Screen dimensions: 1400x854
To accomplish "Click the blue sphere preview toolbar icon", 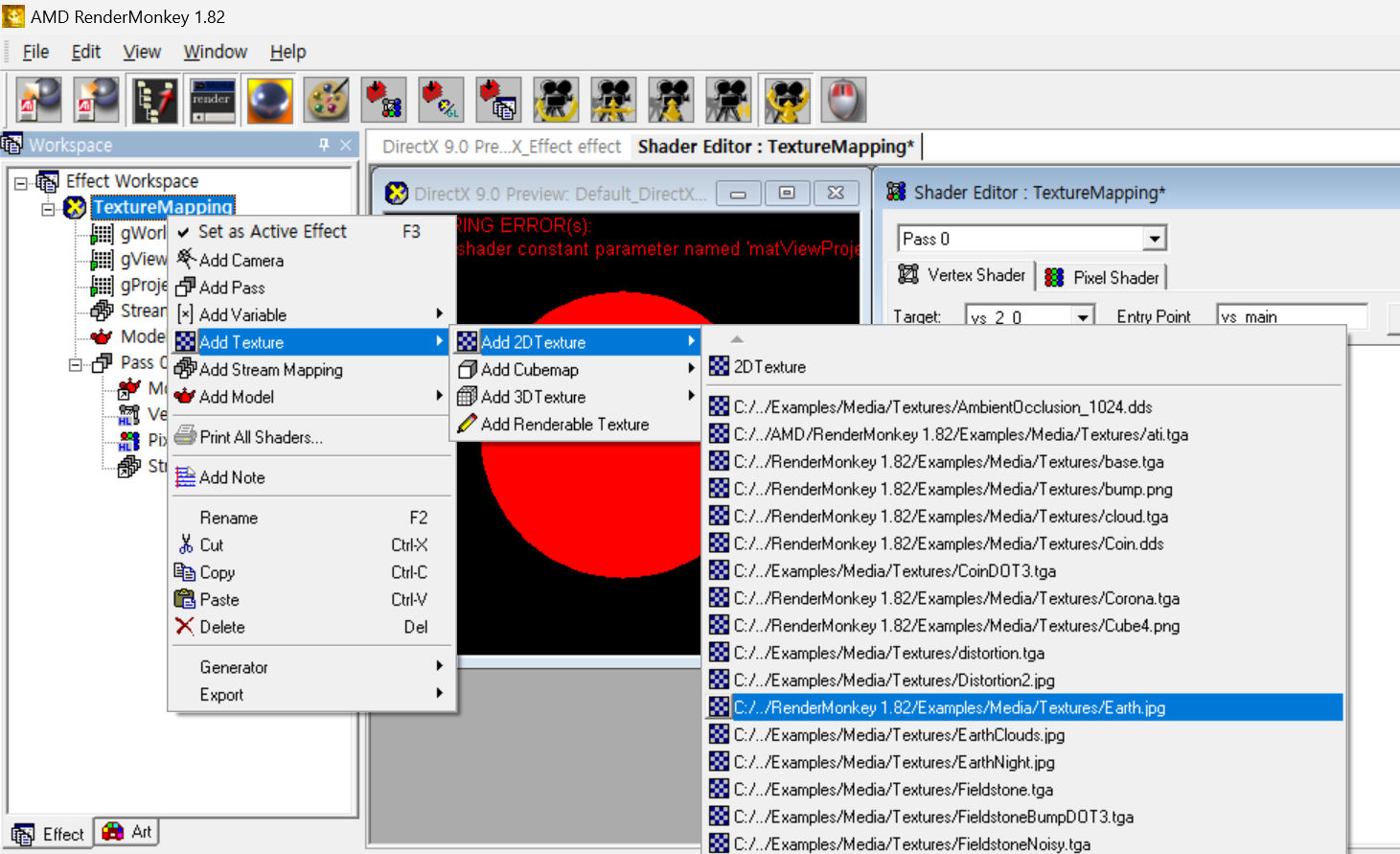I will pyautogui.click(x=269, y=101).
